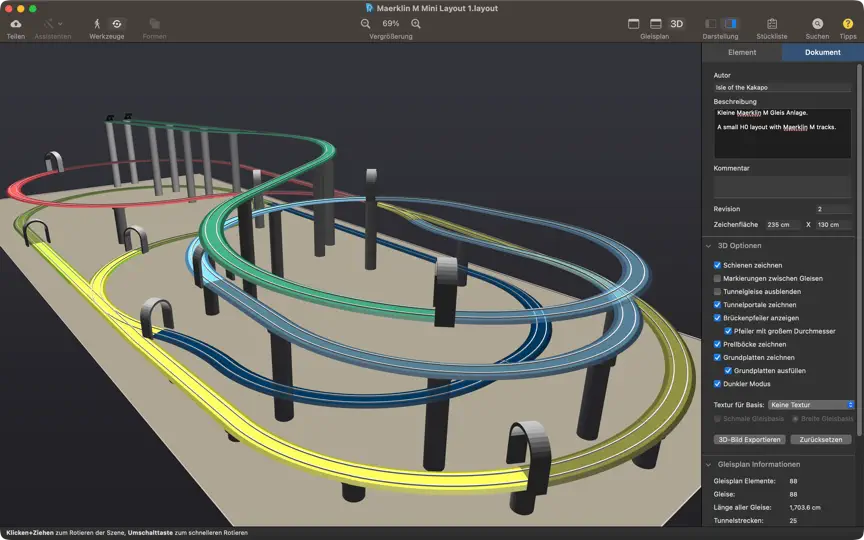Disable Dunkler Modus checkbox
The width and height of the screenshot is (864, 540).
[x=717, y=384]
